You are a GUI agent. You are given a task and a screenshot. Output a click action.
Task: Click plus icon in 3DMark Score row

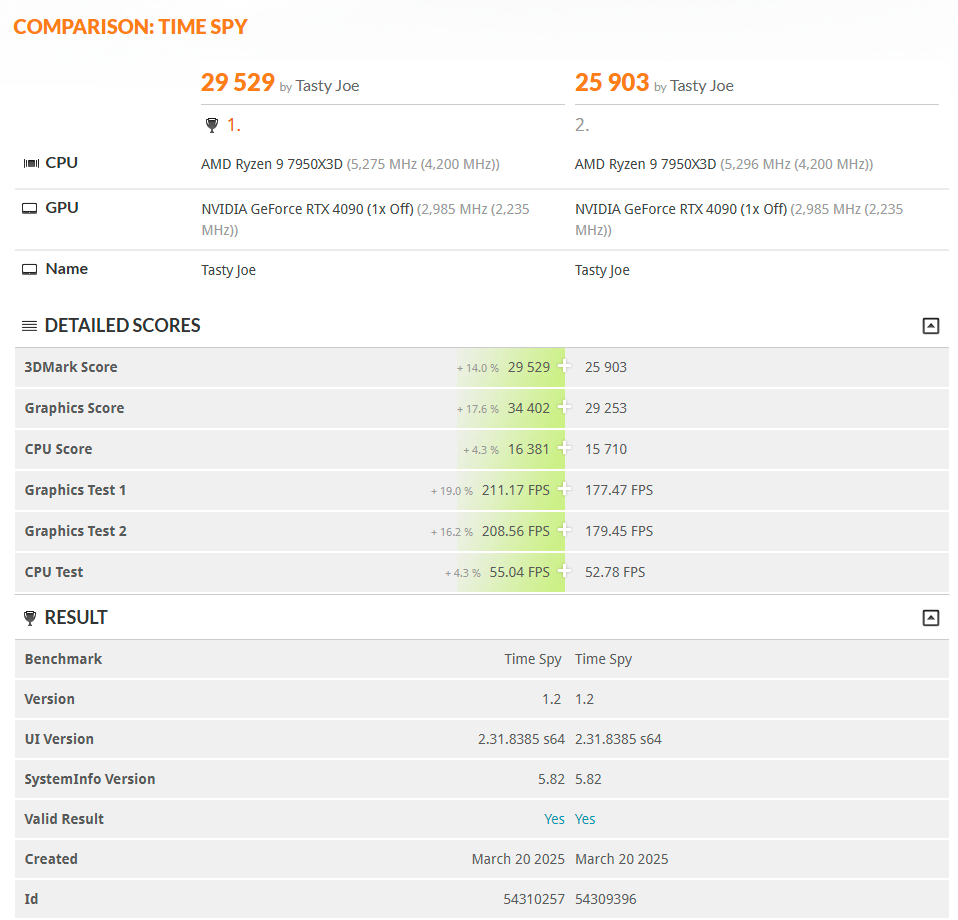point(565,366)
